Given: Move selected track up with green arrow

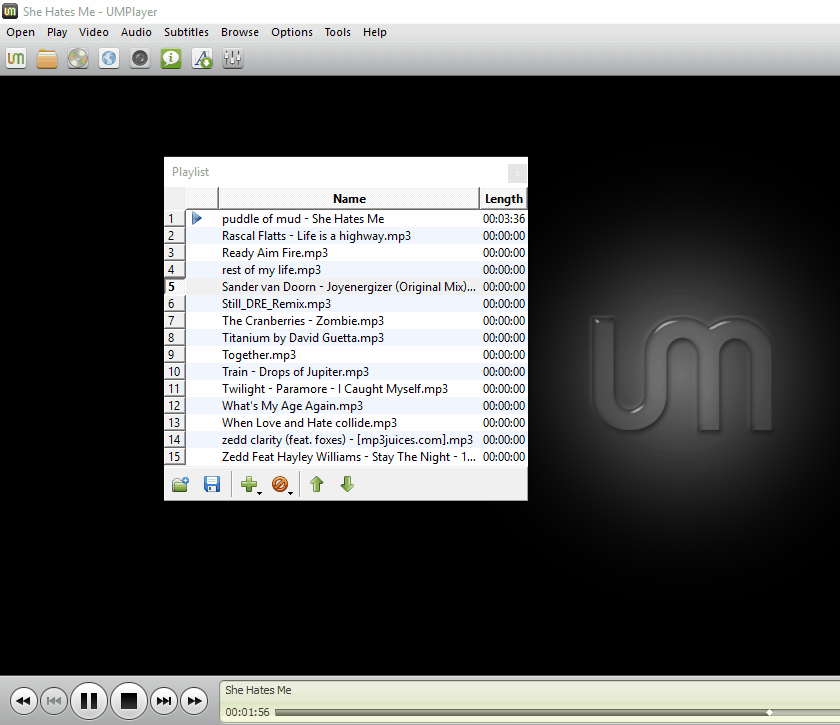Looking at the screenshot, I should pyautogui.click(x=317, y=484).
